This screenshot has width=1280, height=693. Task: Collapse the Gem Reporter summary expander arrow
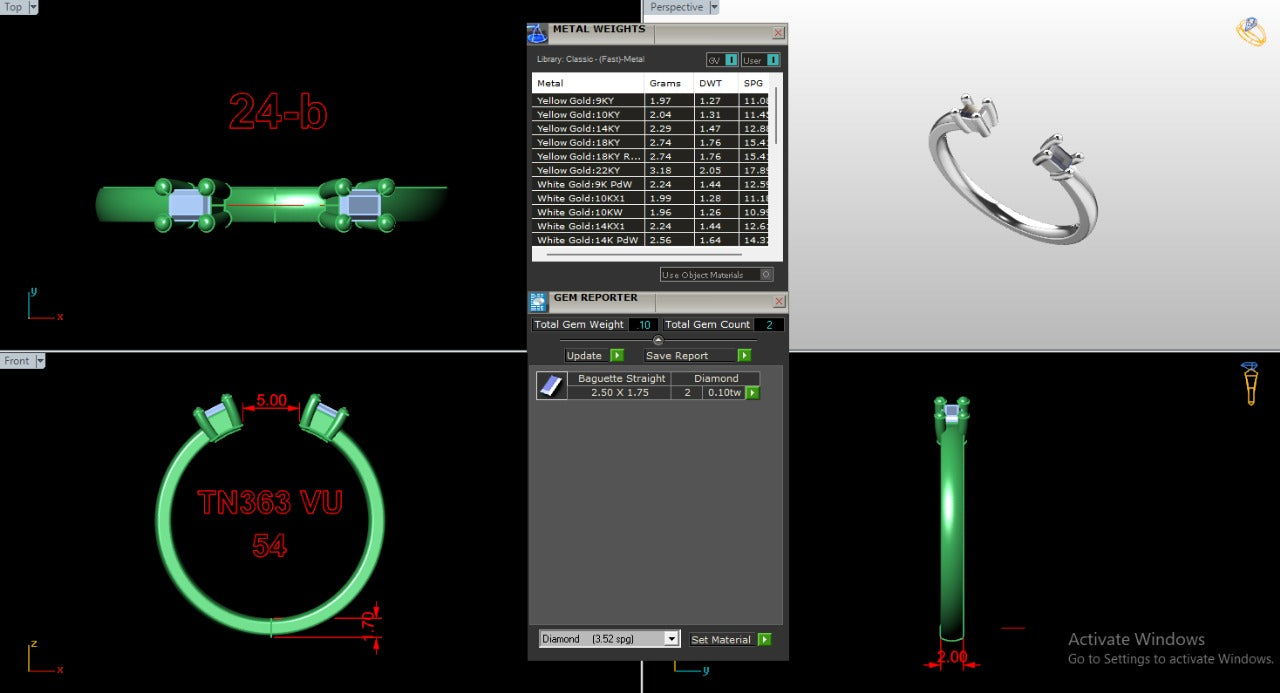tap(658, 340)
